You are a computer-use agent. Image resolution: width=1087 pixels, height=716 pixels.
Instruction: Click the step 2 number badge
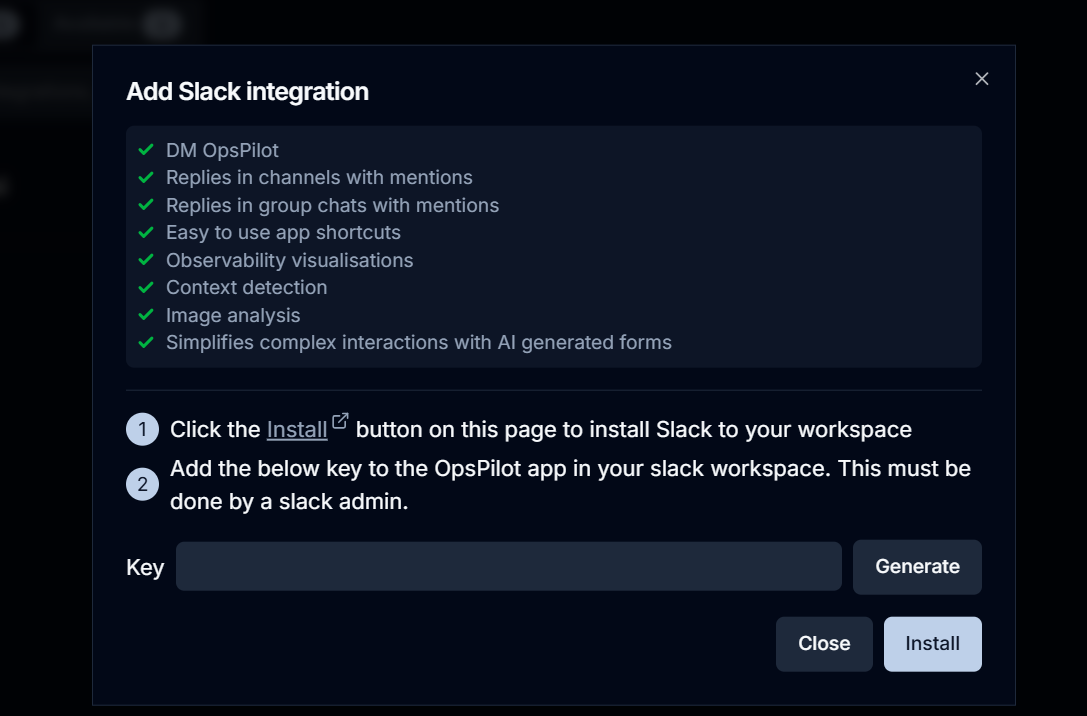tap(143, 484)
